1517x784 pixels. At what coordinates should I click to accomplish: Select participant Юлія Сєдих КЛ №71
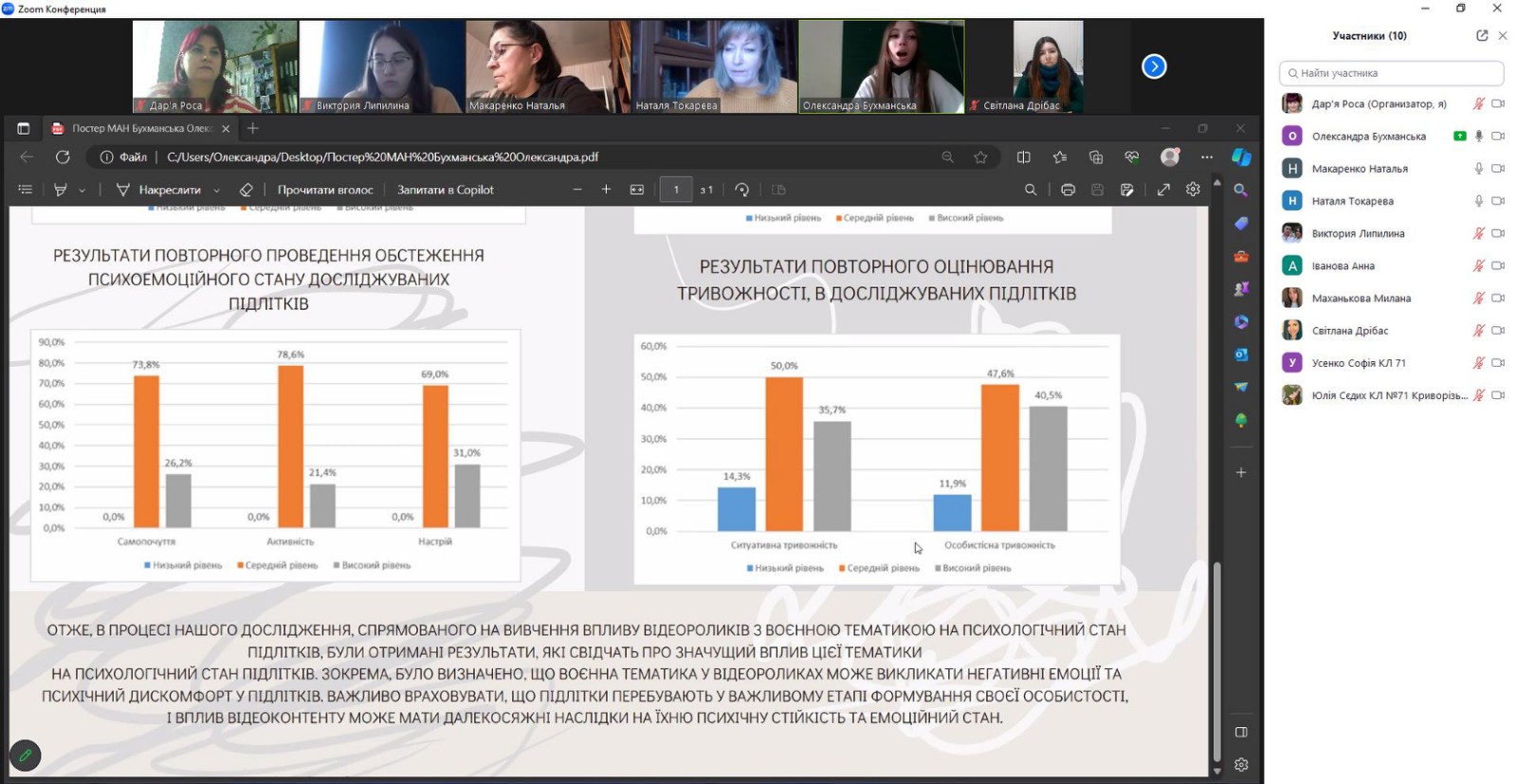point(1391,395)
